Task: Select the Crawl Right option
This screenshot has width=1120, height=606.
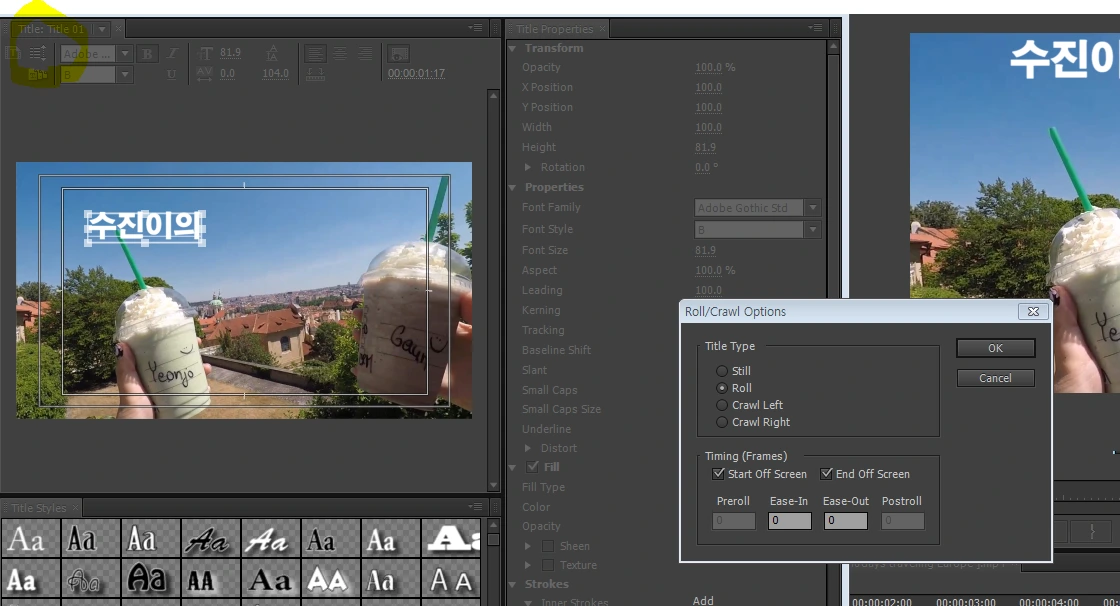Action: click(722, 422)
